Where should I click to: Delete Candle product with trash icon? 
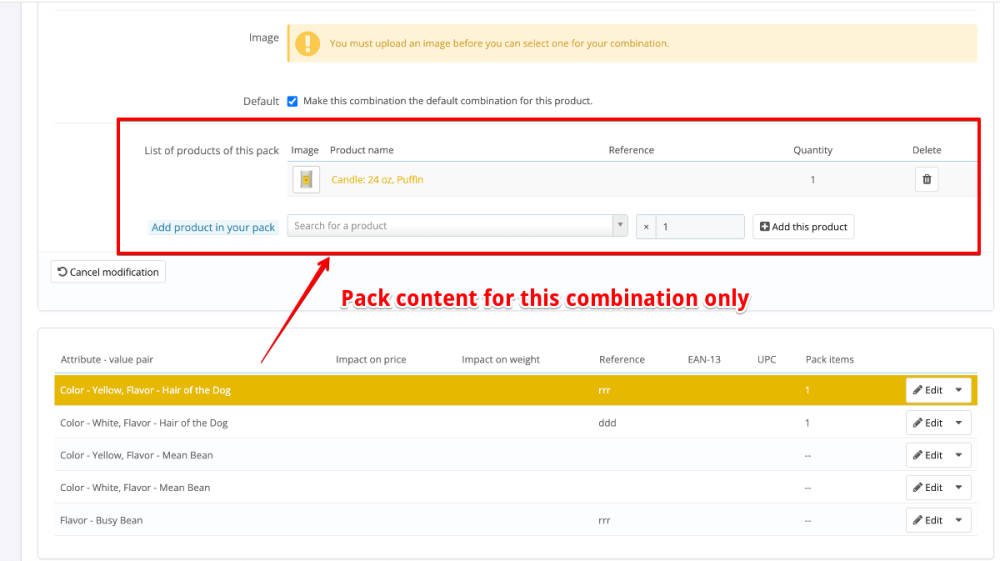(926, 180)
